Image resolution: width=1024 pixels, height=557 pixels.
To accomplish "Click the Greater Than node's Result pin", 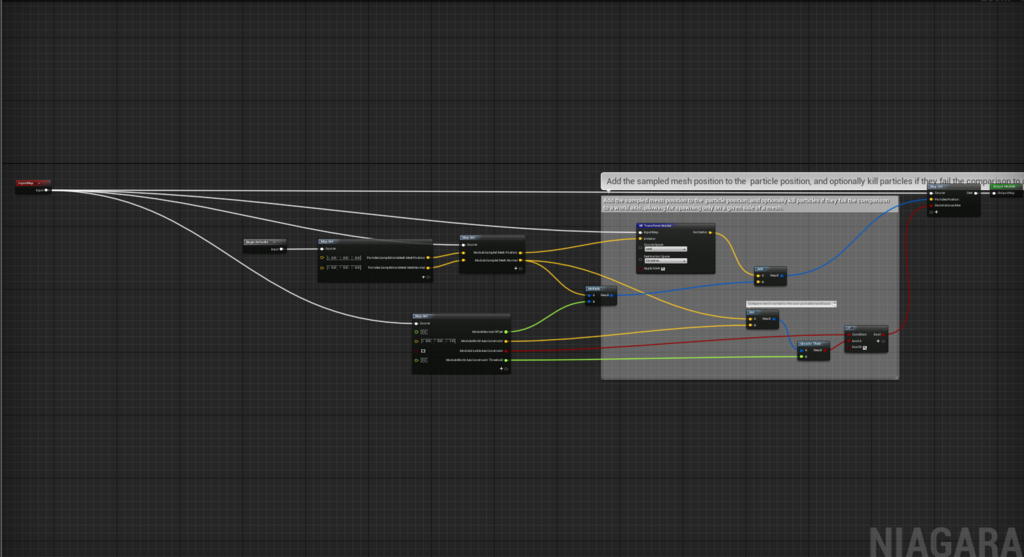I will (825, 350).
